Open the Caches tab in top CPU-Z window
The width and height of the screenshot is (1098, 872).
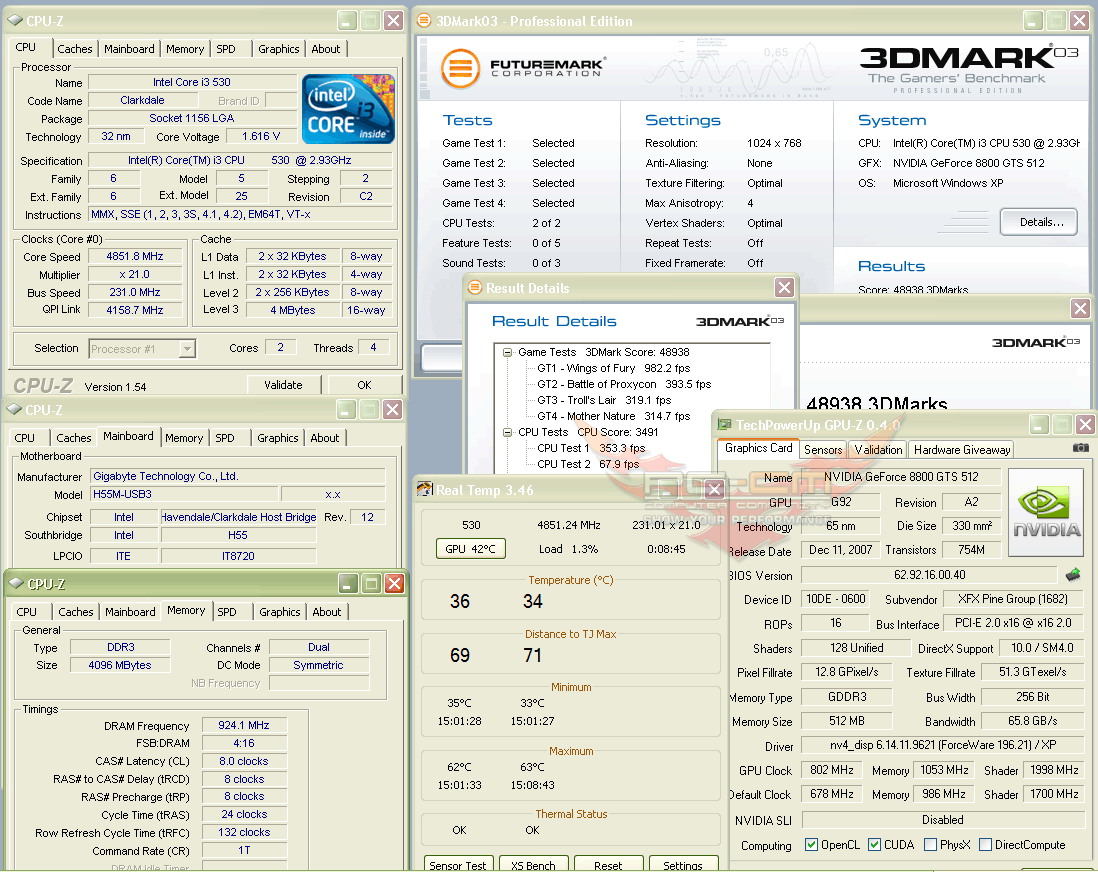[x=75, y=48]
